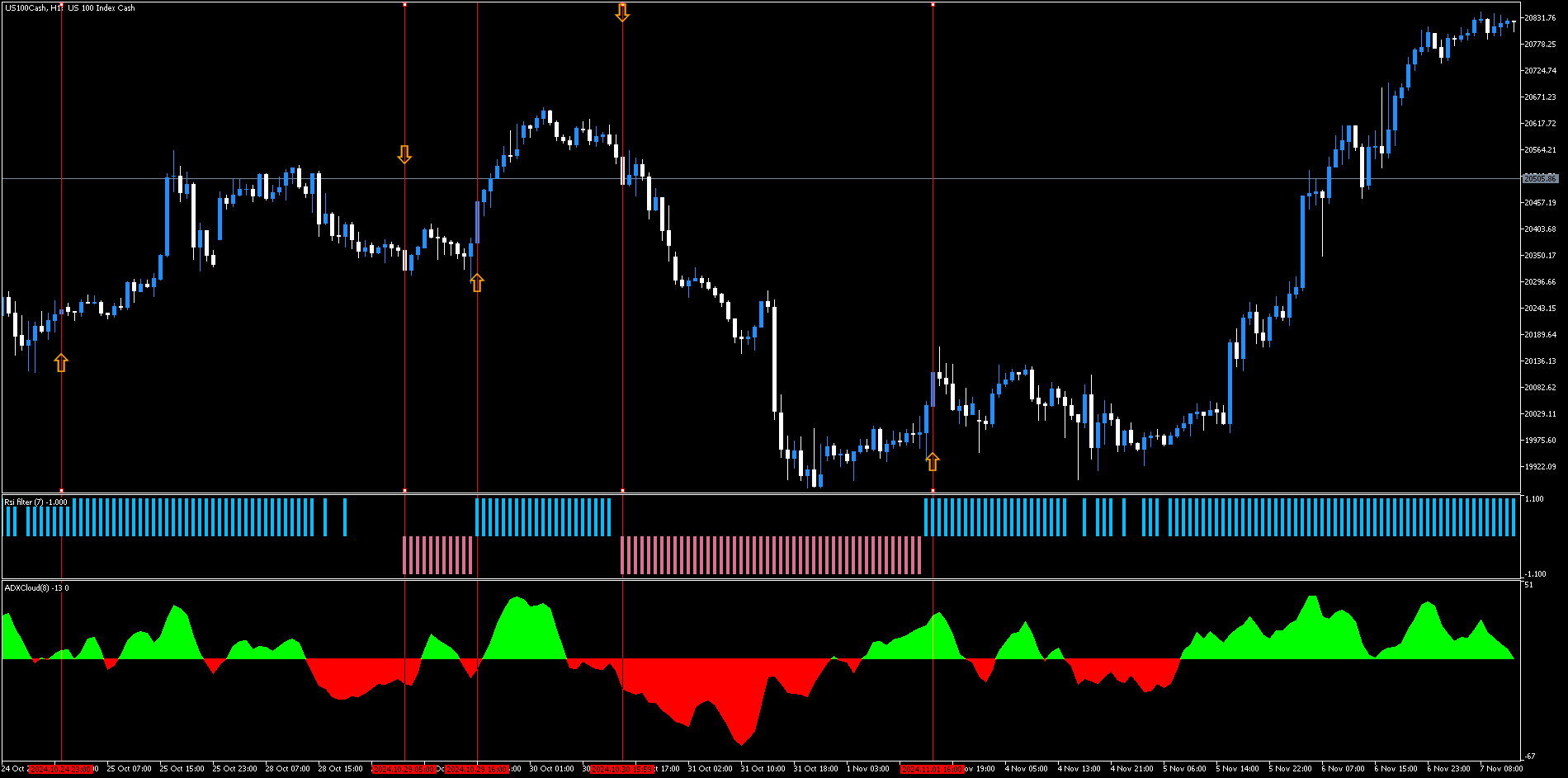Click the 4 Nov 05:00 label on the time axis

pos(1026,769)
